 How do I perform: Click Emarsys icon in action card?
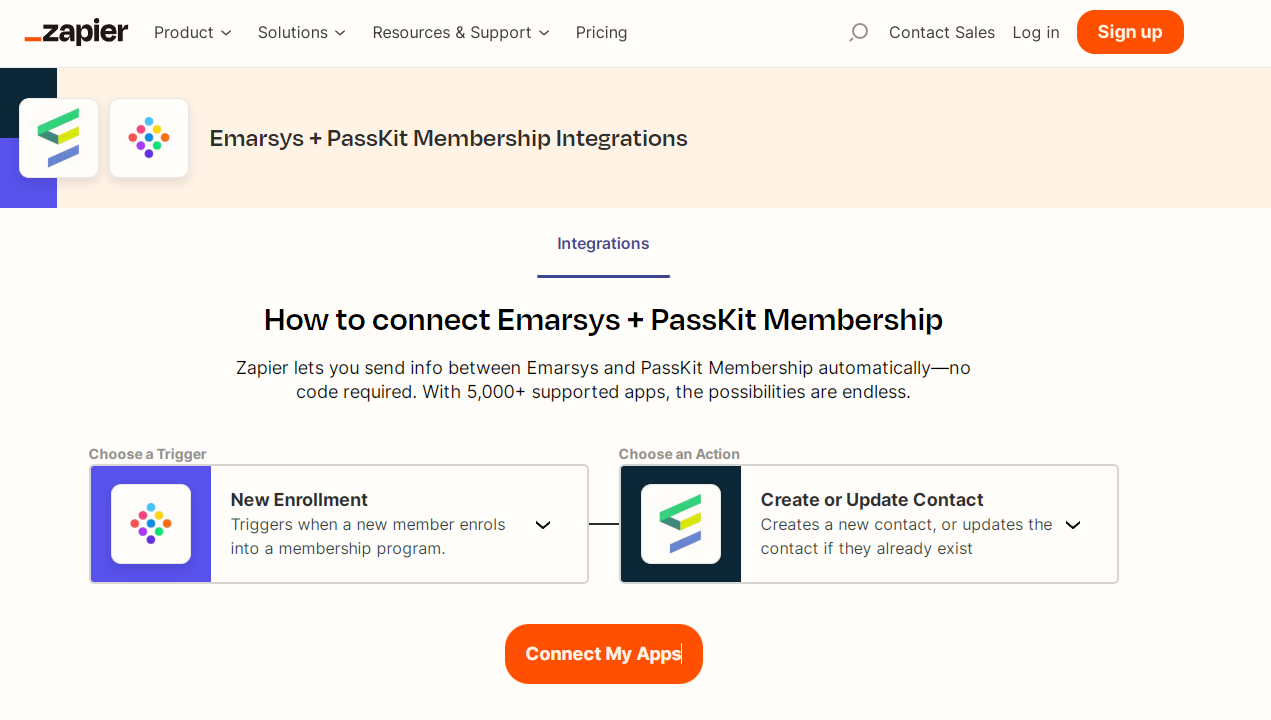tap(681, 524)
